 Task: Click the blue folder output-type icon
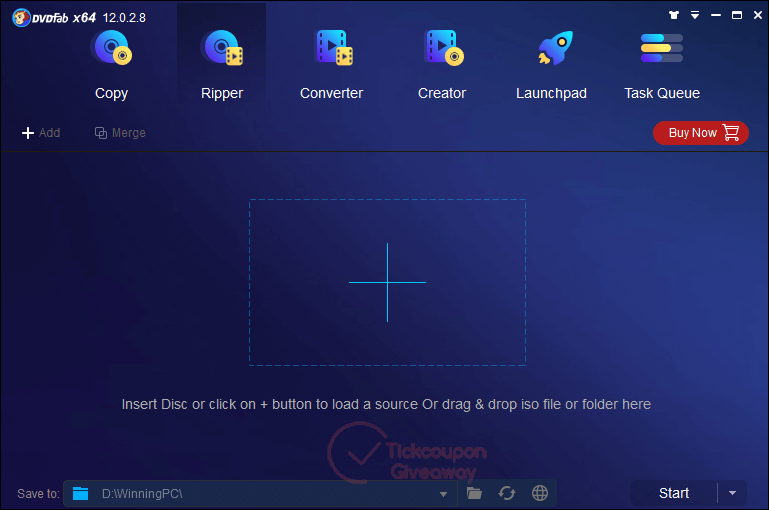(80, 493)
